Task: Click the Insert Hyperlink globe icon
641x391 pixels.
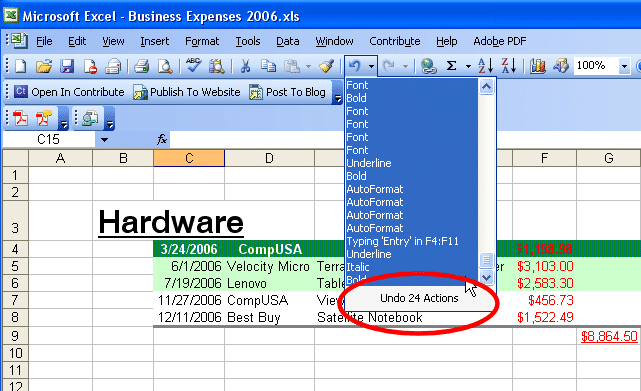Action: click(x=428, y=66)
